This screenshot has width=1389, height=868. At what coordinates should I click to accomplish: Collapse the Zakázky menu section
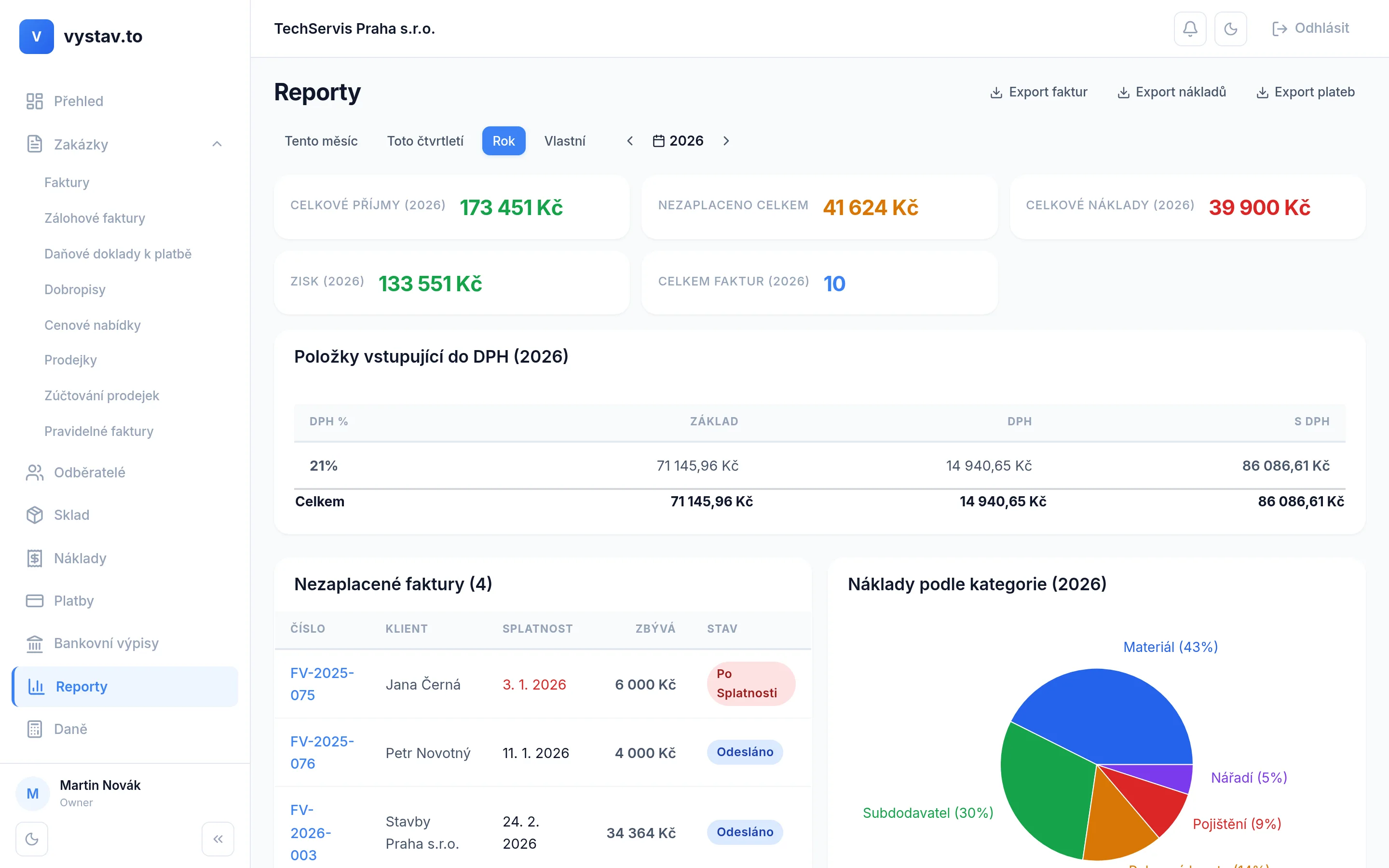(217, 144)
